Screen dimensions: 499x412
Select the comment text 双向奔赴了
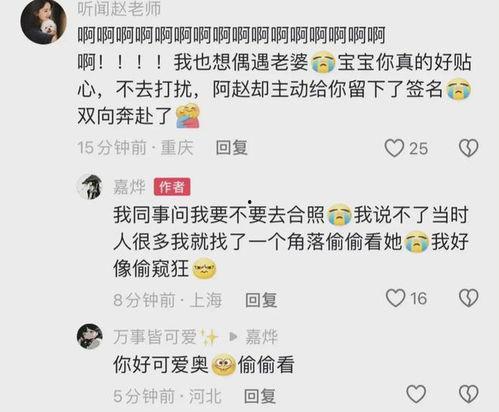click(x=125, y=116)
